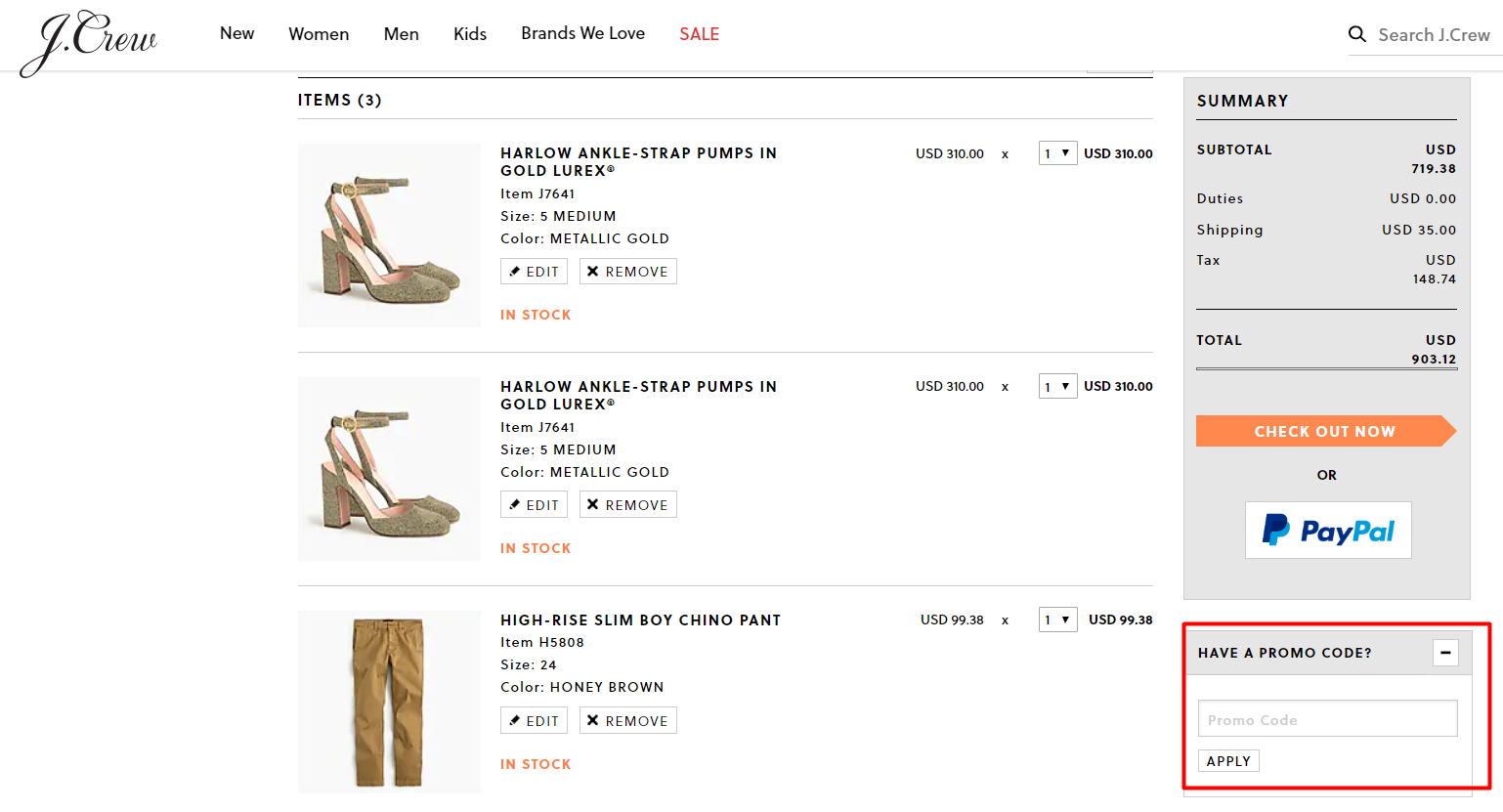Screen dimensions: 1503x812
Task: Remove the High-Rise Slim Boy Chino Pant
Action: pyautogui.click(x=628, y=721)
